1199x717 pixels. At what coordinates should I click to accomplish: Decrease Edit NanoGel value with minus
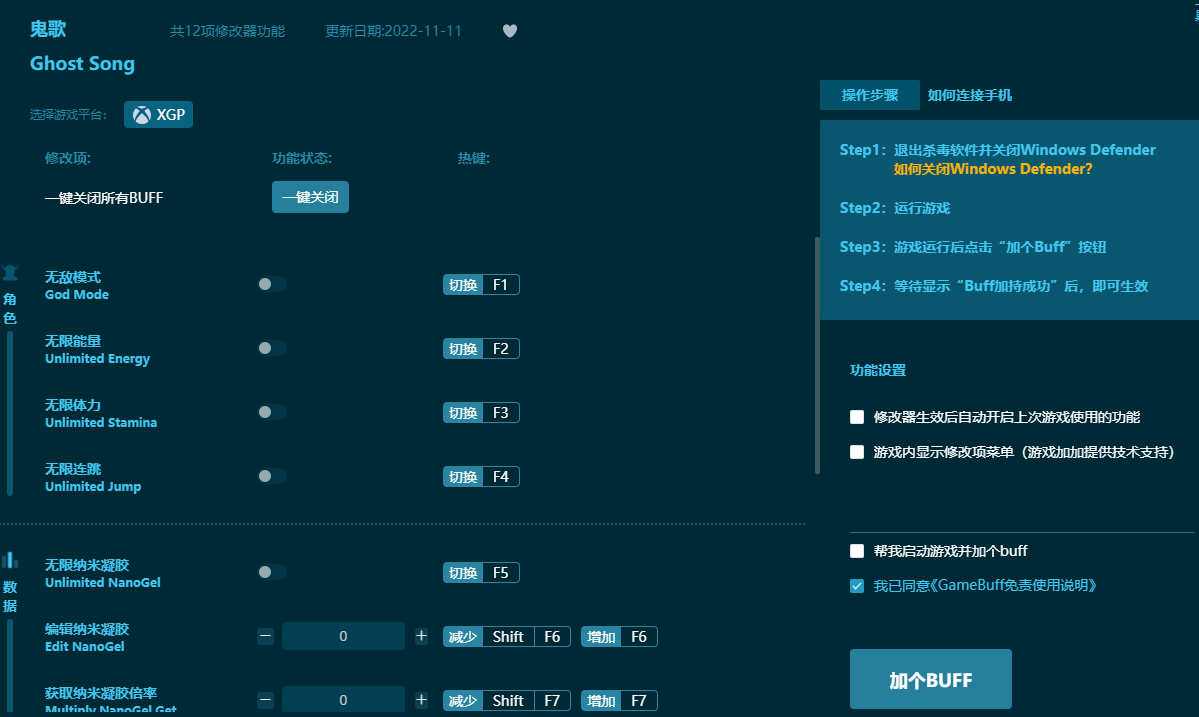coord(265,636)
